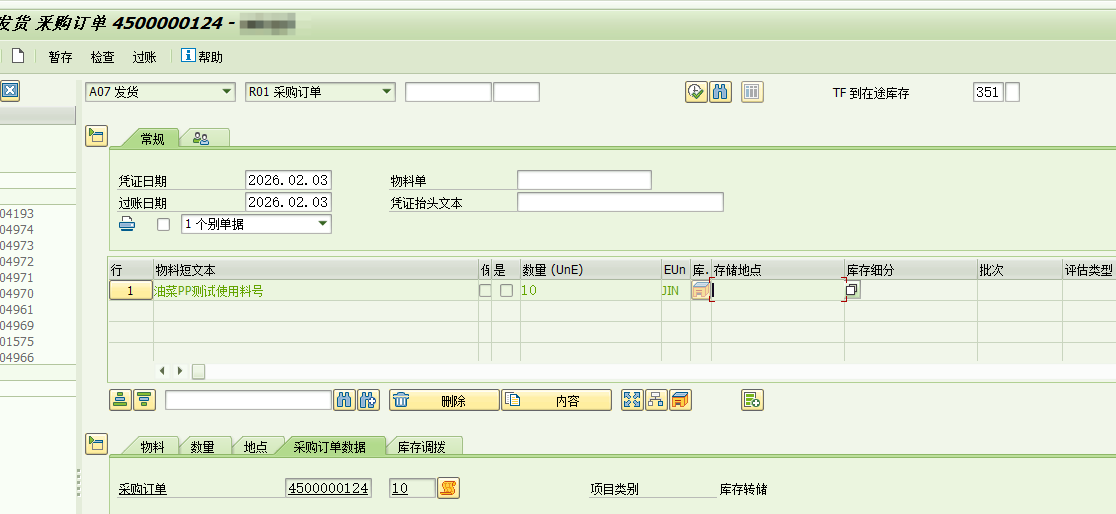Click the green add-line icon at right of toolbar

click(752, 400)
